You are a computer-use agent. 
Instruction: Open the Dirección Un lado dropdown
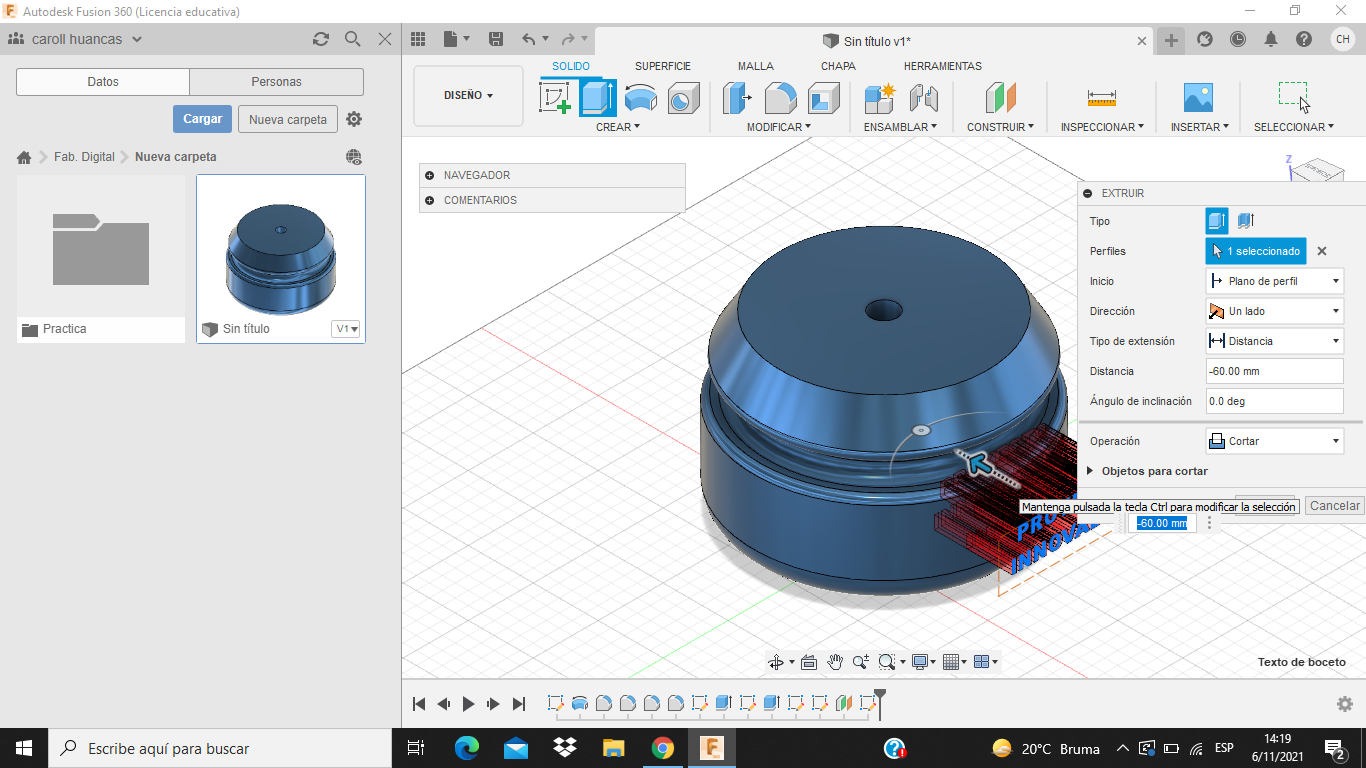(1274, 311)
